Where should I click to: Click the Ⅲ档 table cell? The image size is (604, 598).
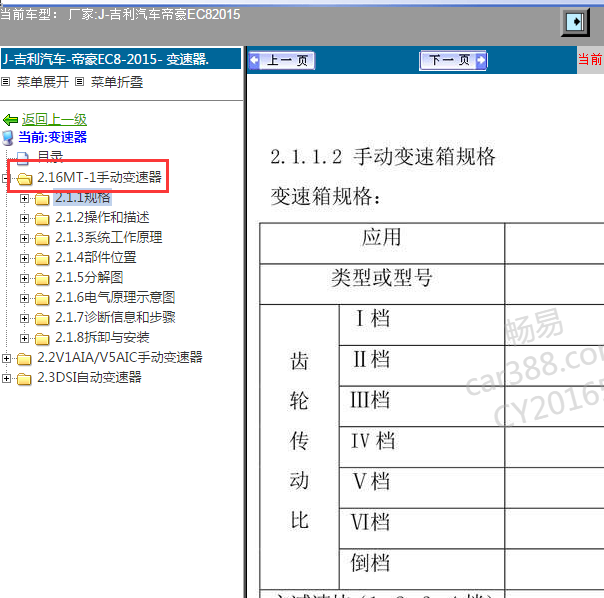[422, 406]
